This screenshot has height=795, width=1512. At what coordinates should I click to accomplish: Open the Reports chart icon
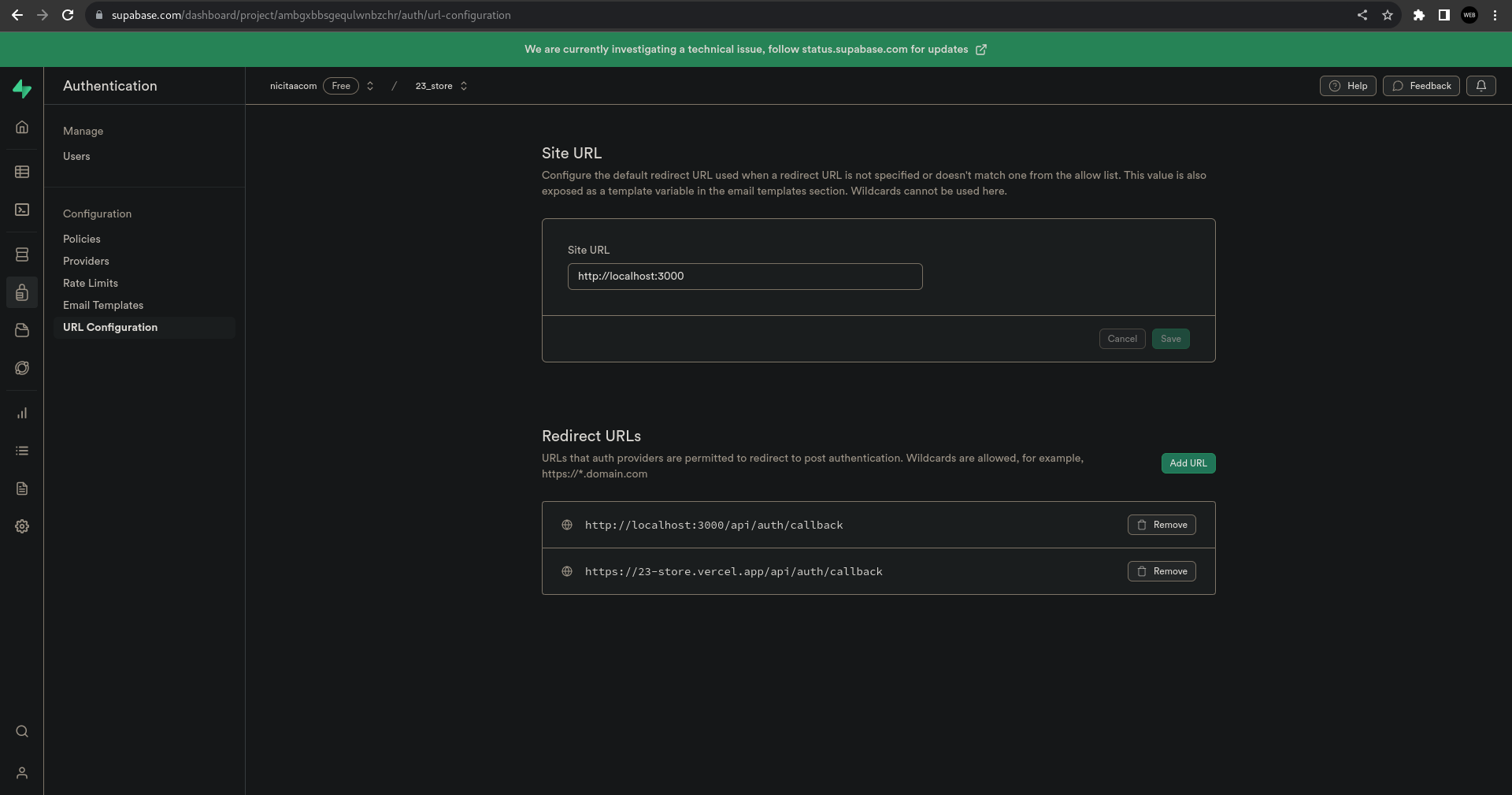point(22,412)
